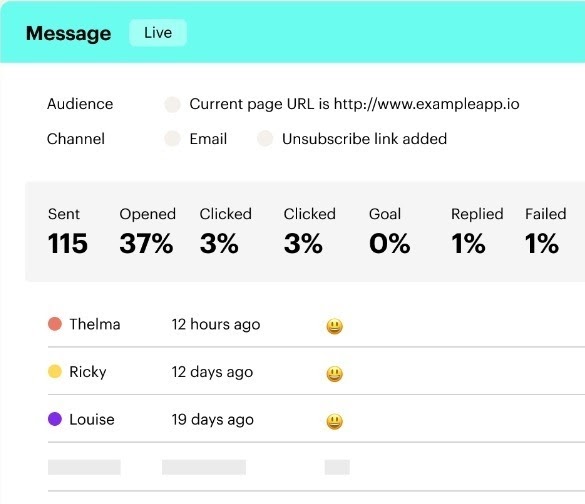Click the round icon beside Audience rule
585x504 pixels.
[172, 104]
